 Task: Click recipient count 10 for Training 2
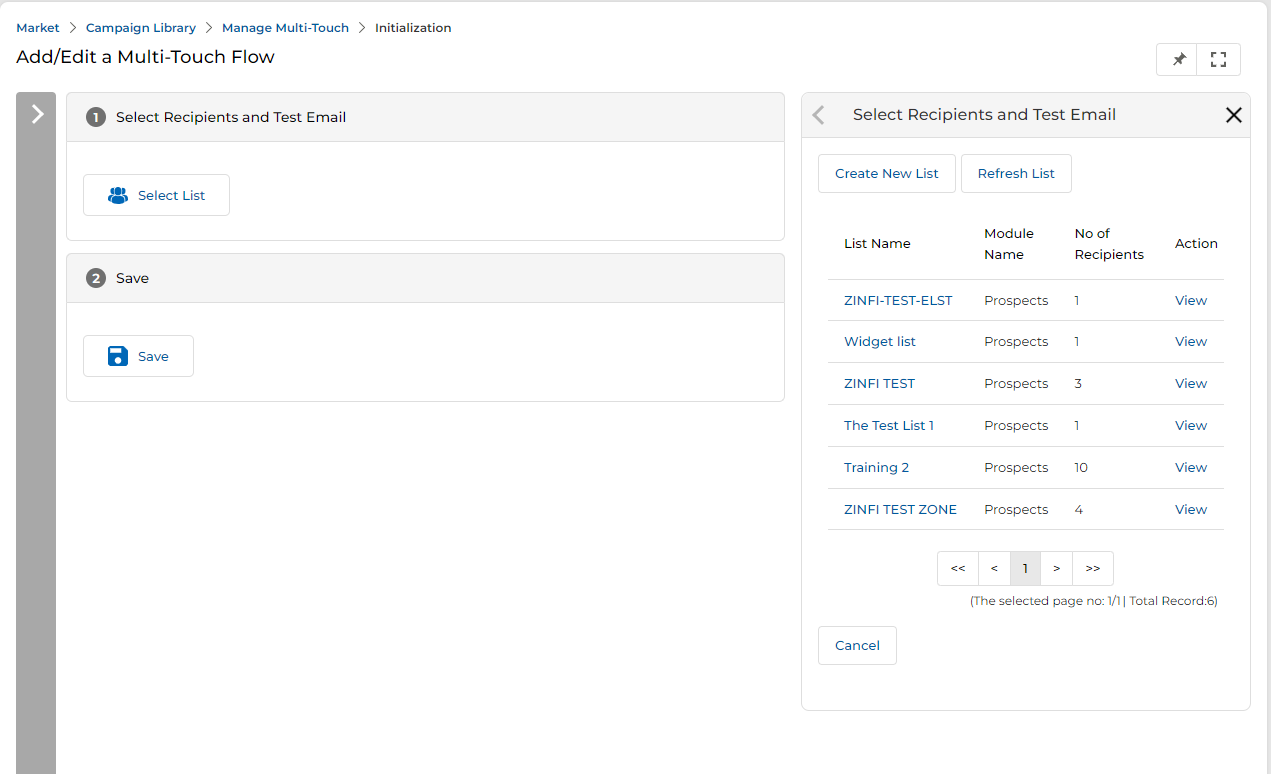(1081, 467)
